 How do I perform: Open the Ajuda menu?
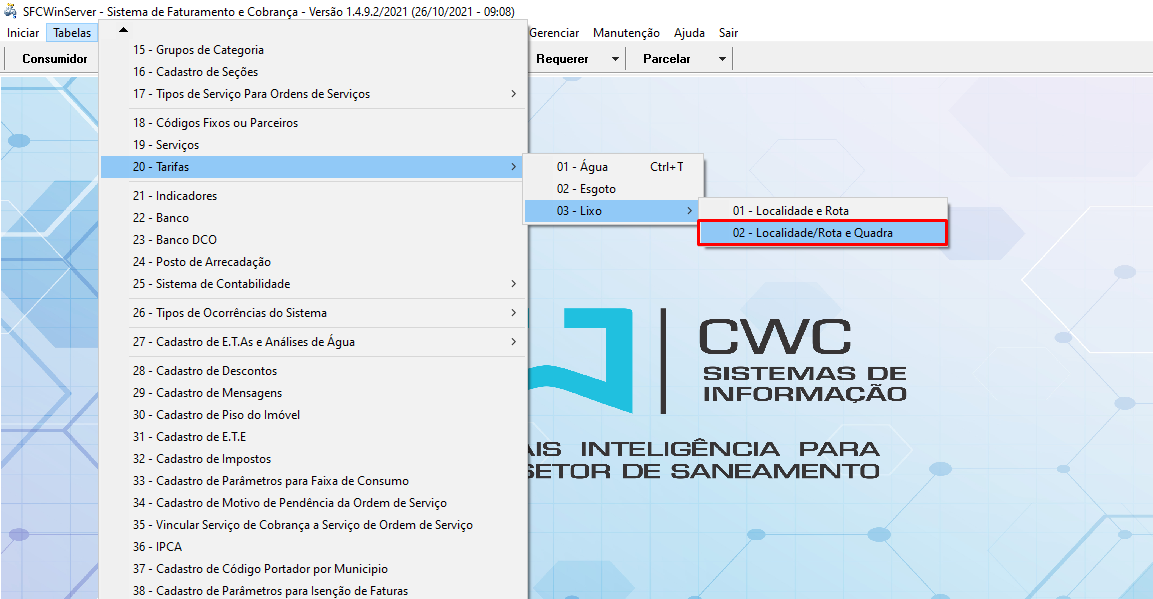coord(689,33)
